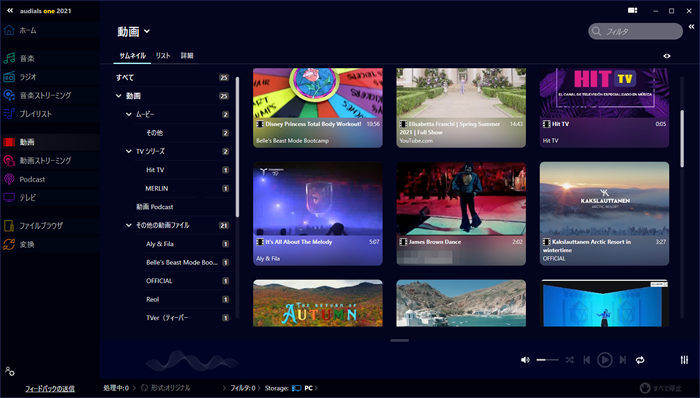This screenshot has height=398, width=700.
Task: Collapse the その他の動画ファイル tree node
Action: [129, 225]
